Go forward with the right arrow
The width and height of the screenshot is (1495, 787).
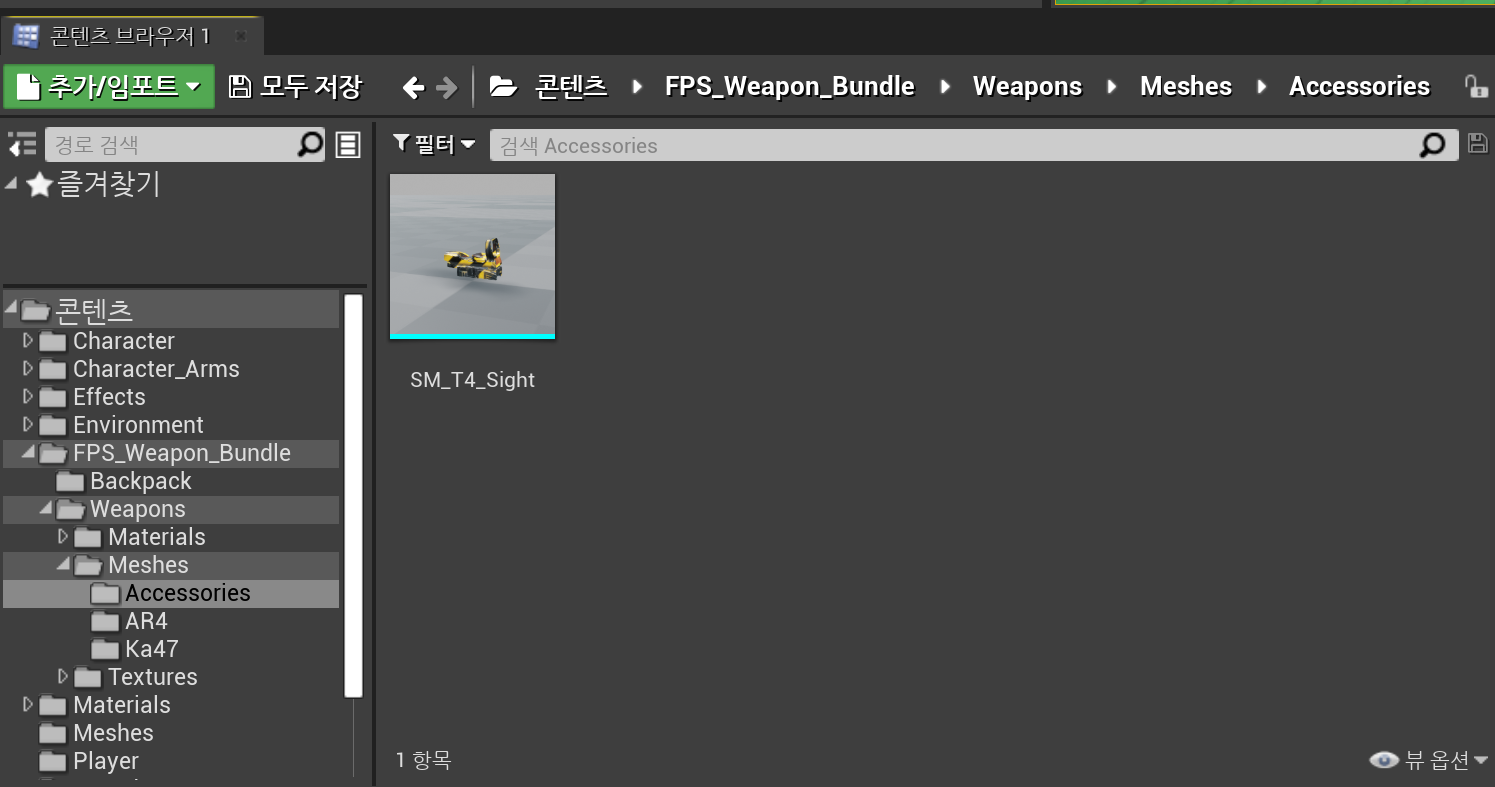pos(446,88)
